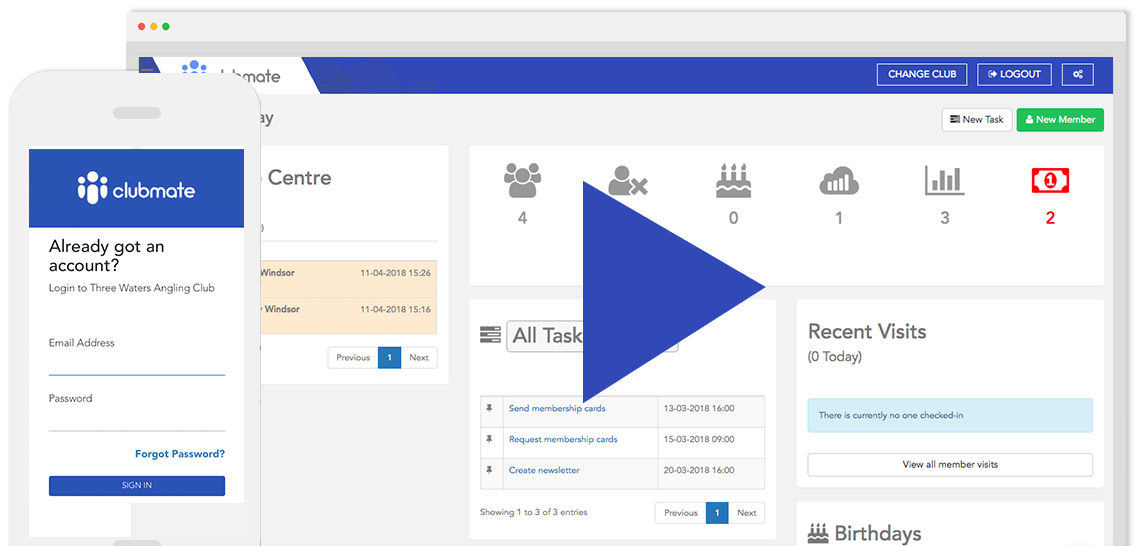Screen dimensions: 1134x546
Task: Follow the Forgot Password? link
Action: pyautogui.click(x=180, y=454)
